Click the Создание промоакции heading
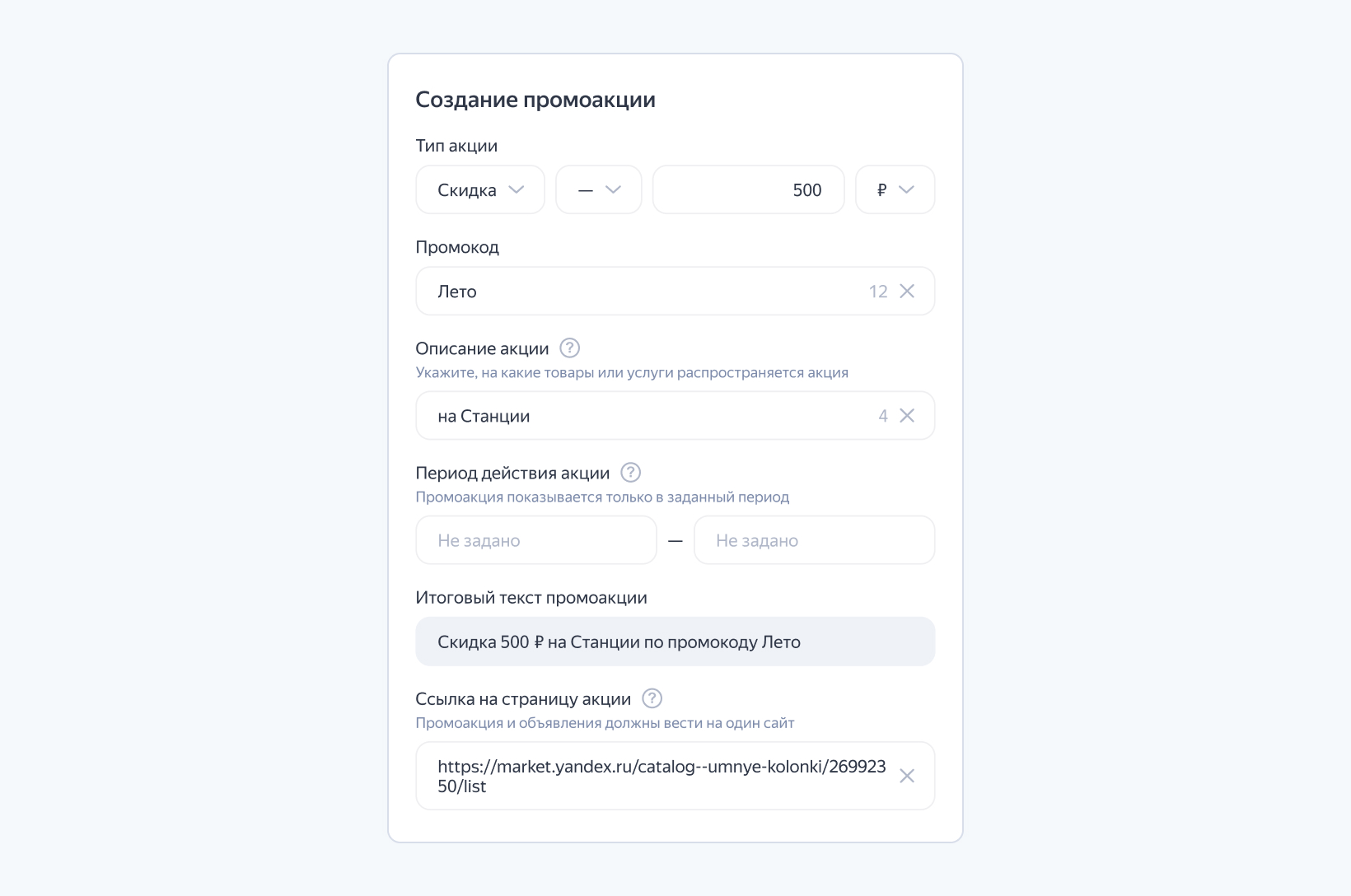The height and width of the screenshot is (896, 1351). 535,100
